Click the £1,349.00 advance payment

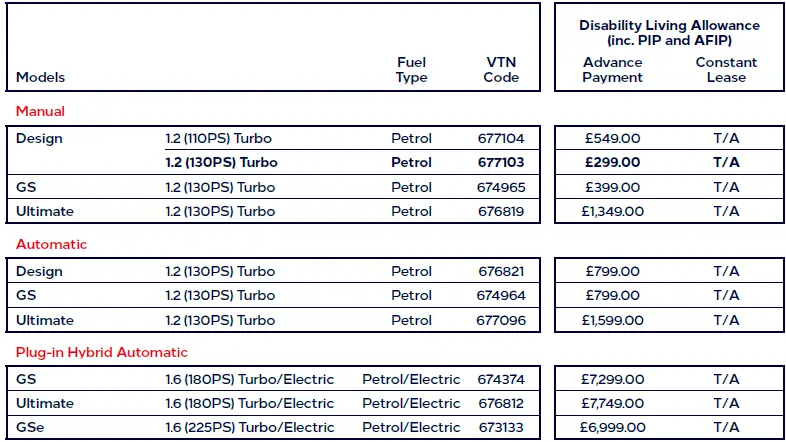tap(612, 211)
